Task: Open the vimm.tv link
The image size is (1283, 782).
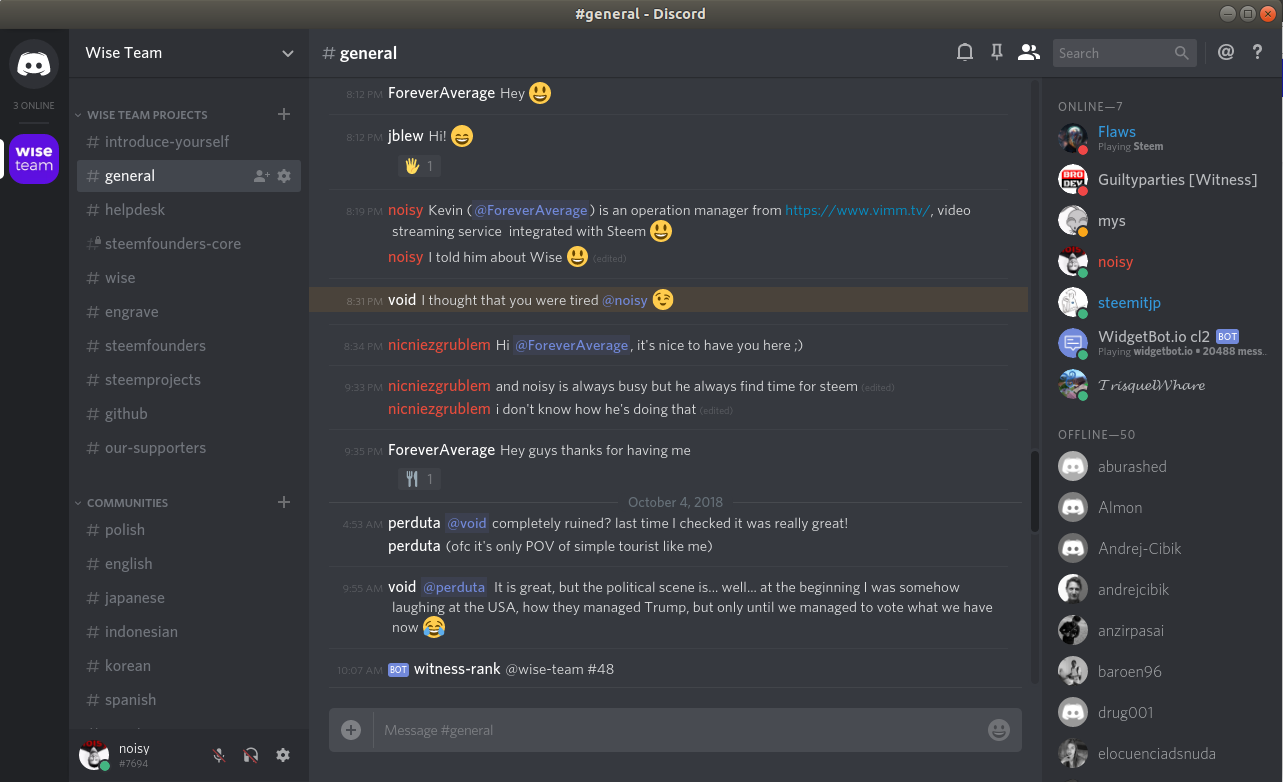Action: click(x=857, y=210)
